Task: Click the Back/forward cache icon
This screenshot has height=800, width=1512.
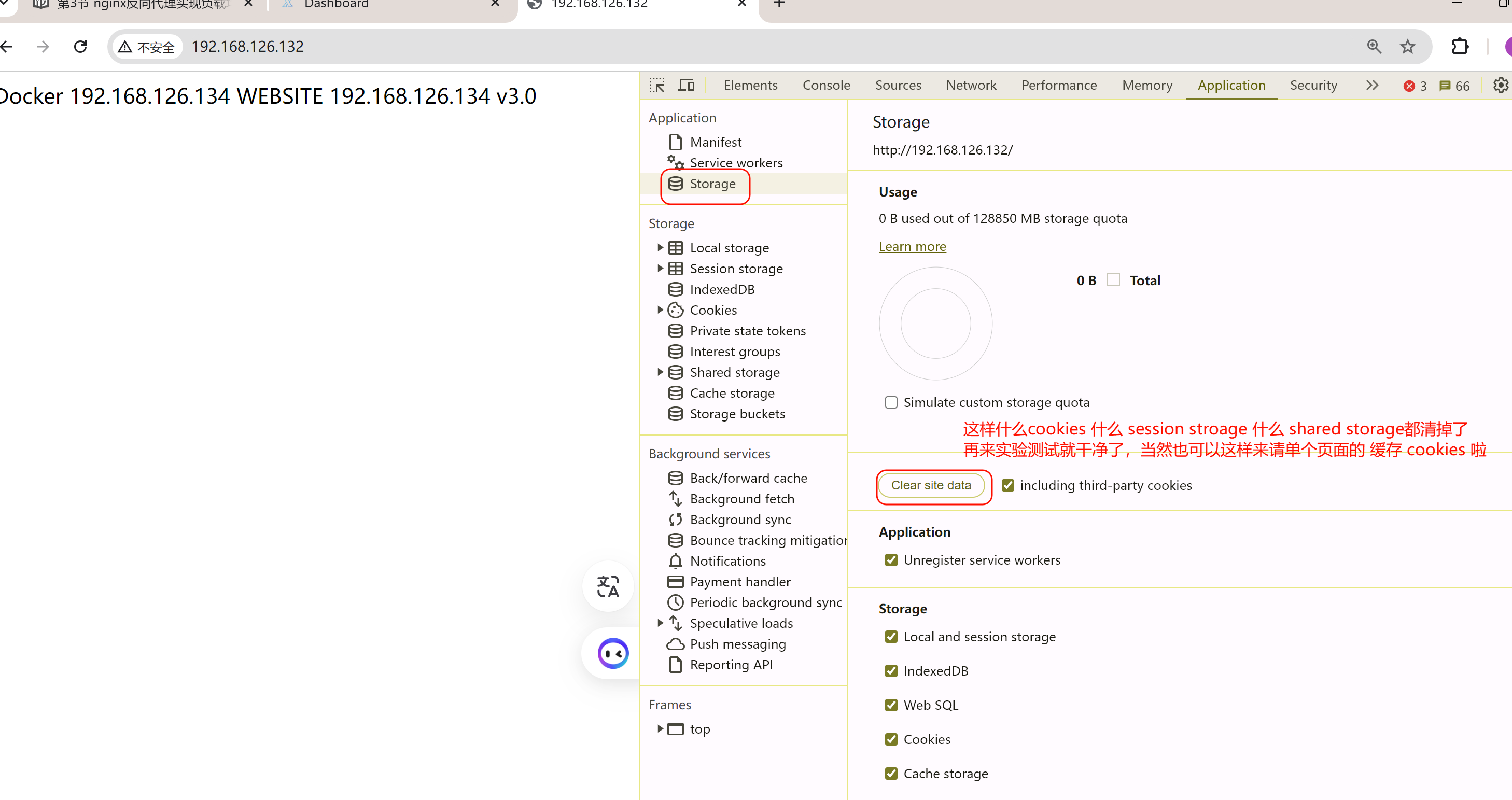Action: click(x=676, y=477)
